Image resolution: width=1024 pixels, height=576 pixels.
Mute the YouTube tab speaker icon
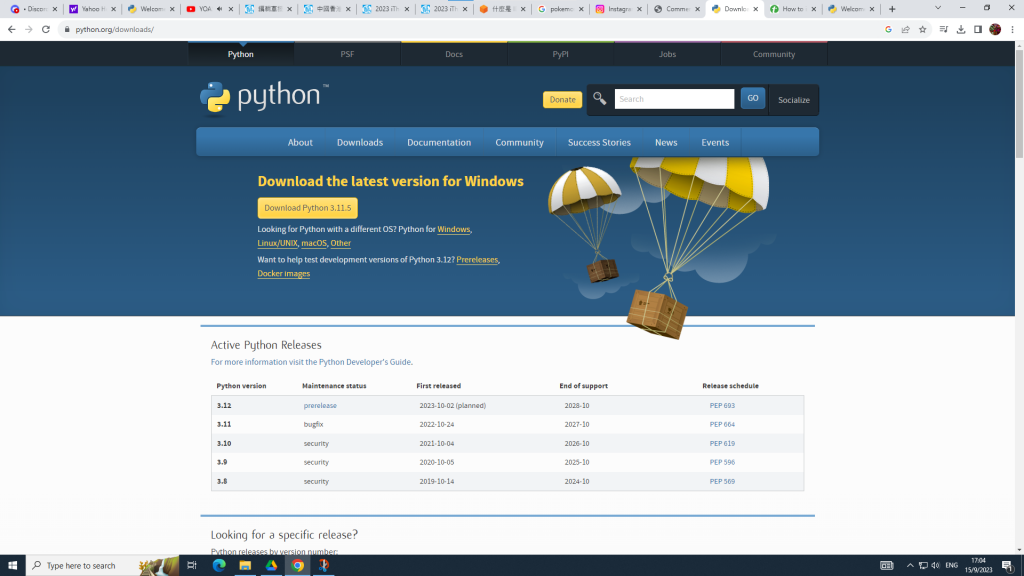point(219,9)
